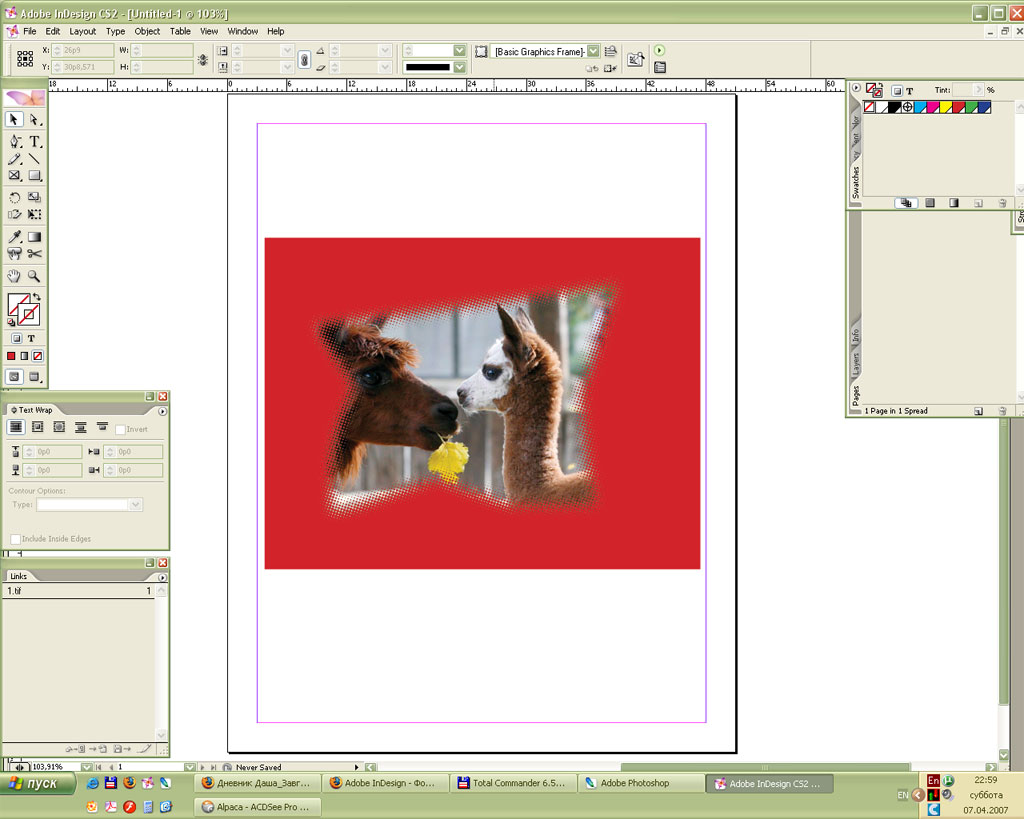Click the Alpaca ACDSee Pro taskbar button
Viewport: 1024px width, 819px height.
(257, 807)
